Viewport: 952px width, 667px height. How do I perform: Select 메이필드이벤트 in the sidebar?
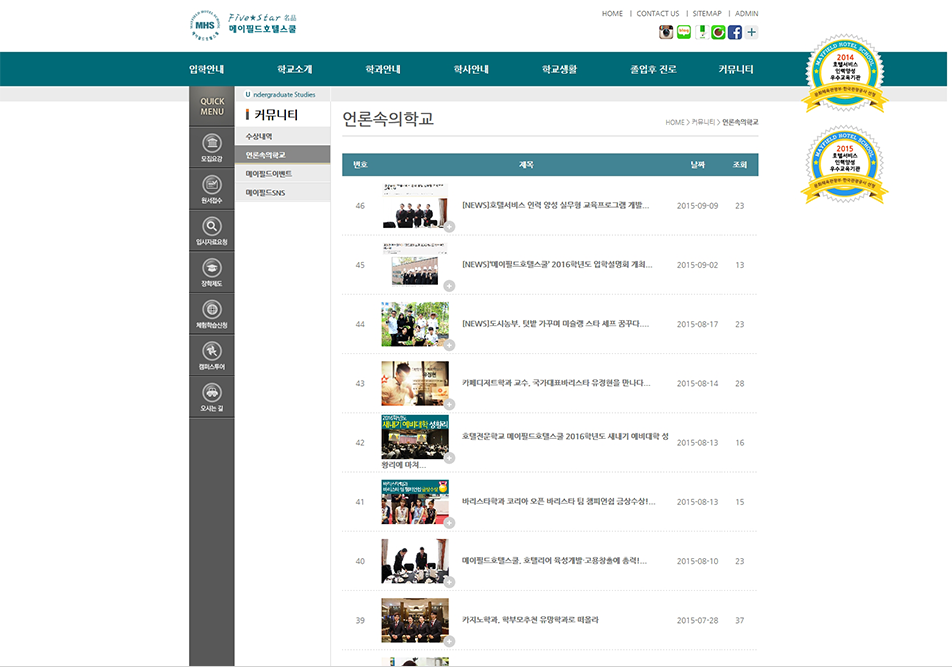click(269, 174)
